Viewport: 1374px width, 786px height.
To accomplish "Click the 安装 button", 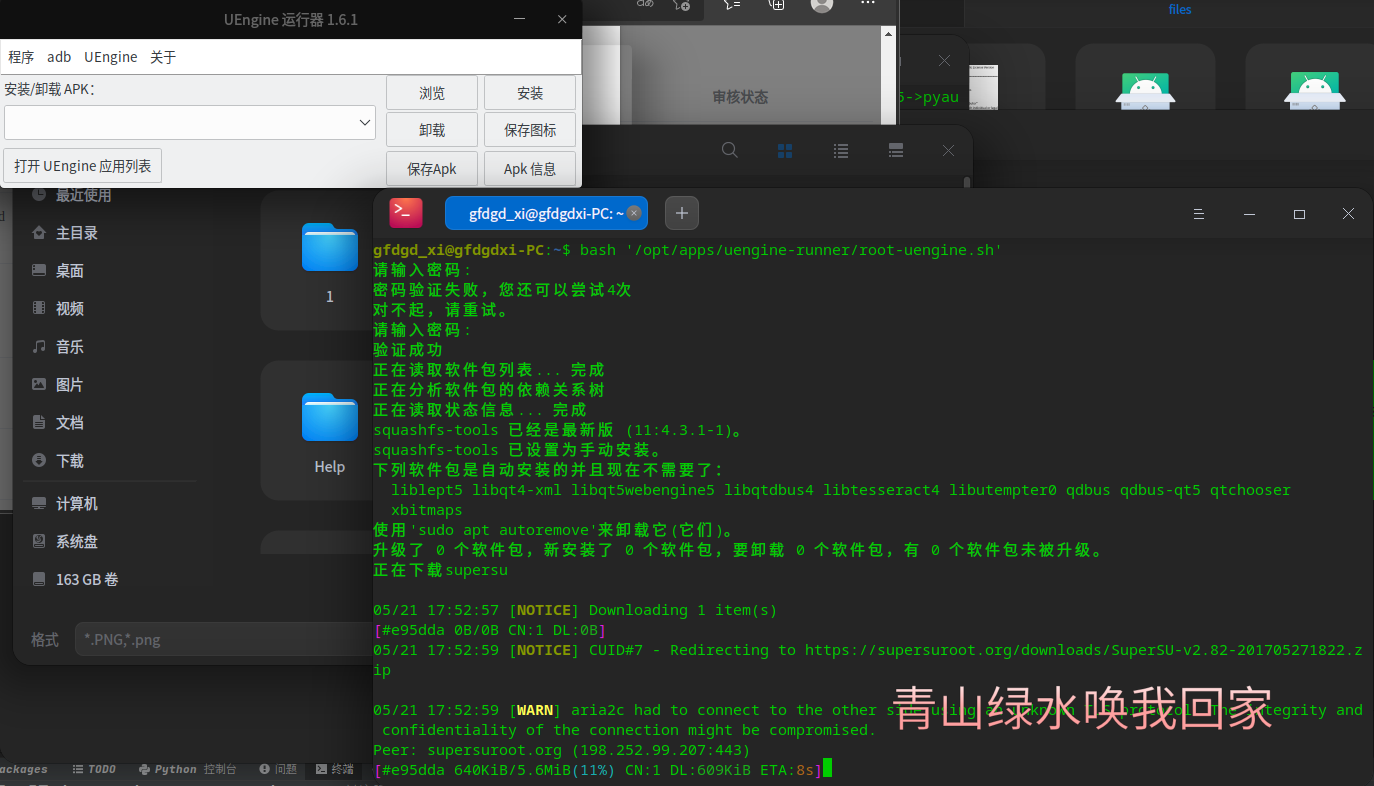I will click(x=530, y=93).
